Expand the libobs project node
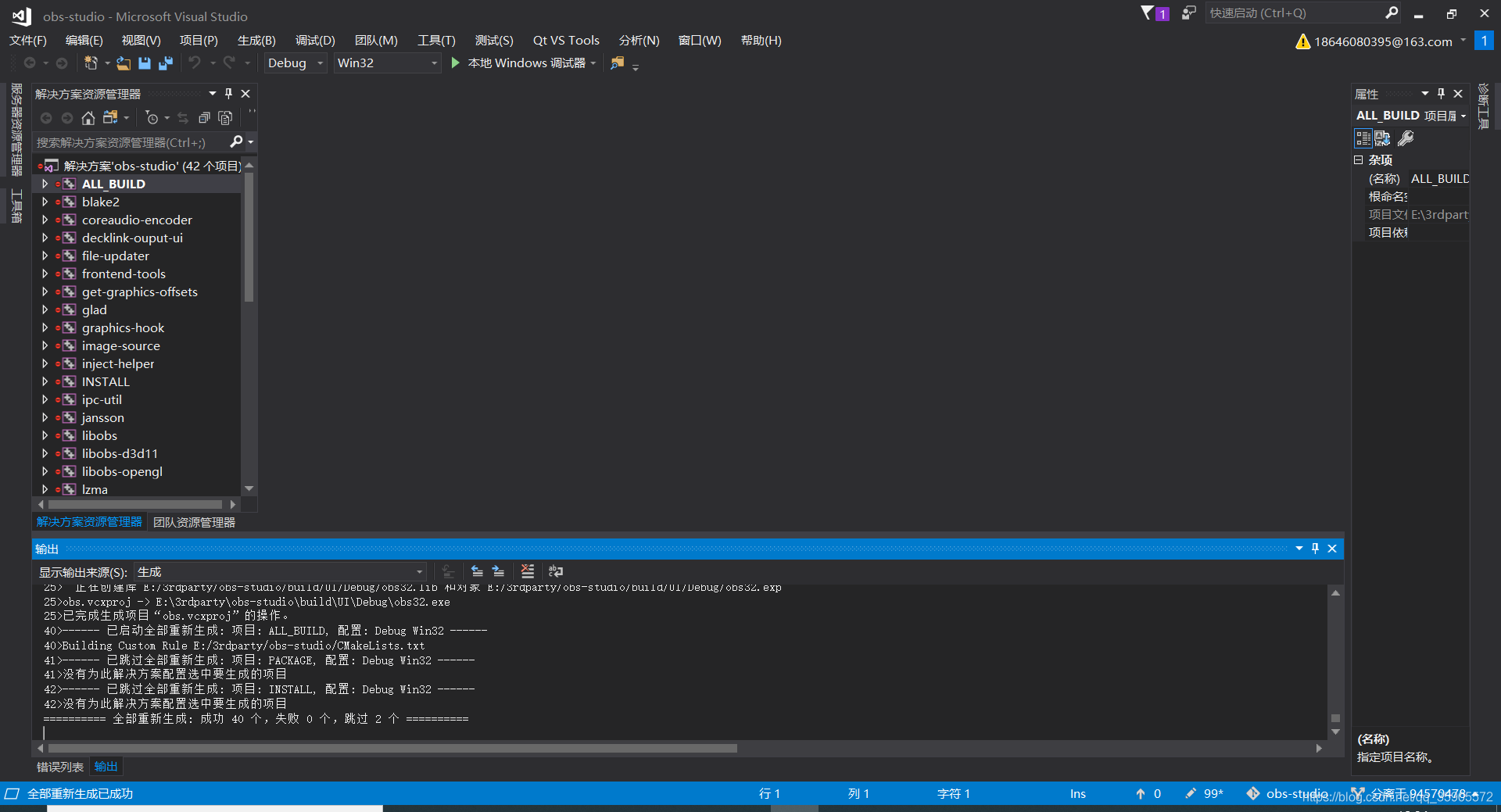 [45, 435]
